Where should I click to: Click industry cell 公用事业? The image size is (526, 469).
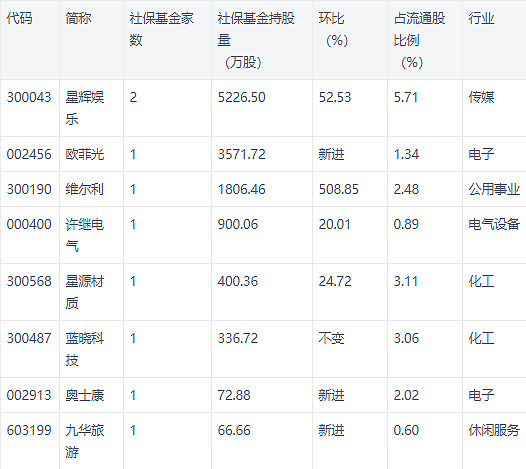[x=494, y=189]
